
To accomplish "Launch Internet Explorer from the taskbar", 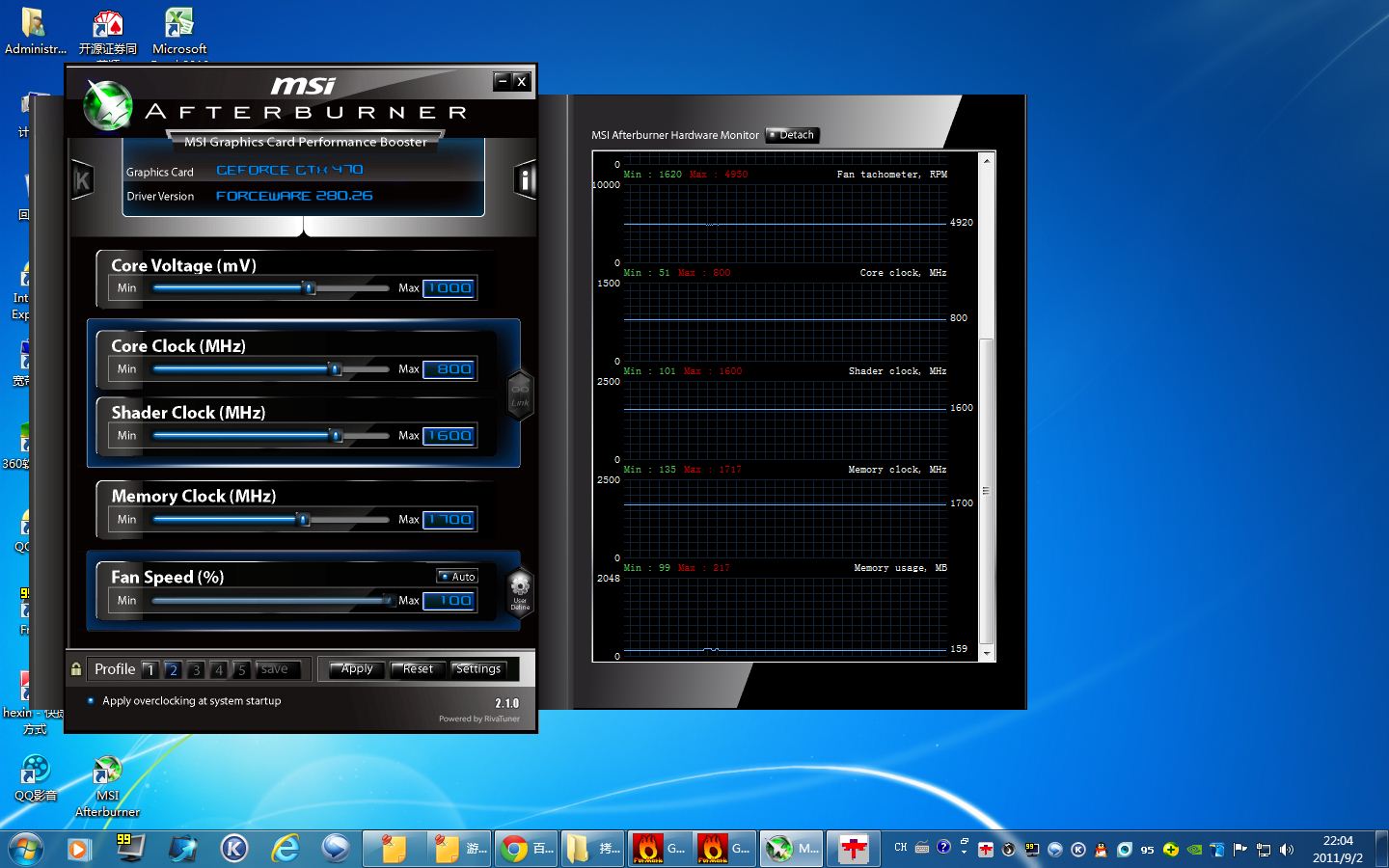I will tap(286, 849).
